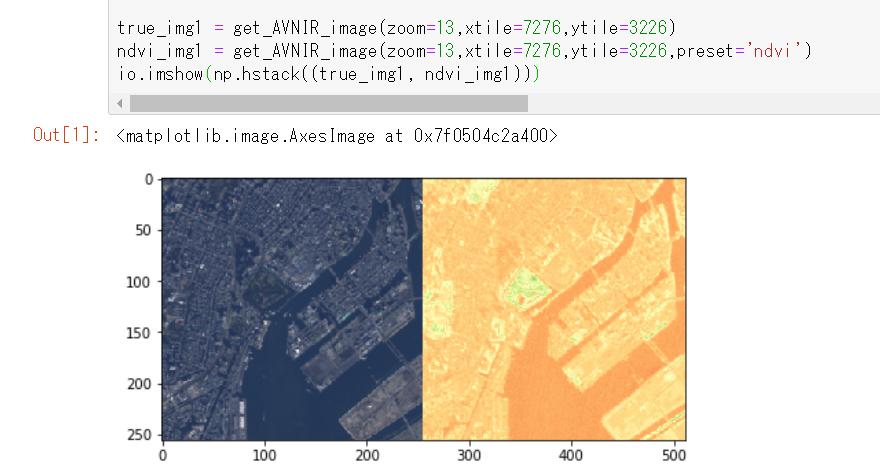The width and height of the screenshot is (880, 472).
Task: Click the true-color satellite image half
Action: click(292, 309)
